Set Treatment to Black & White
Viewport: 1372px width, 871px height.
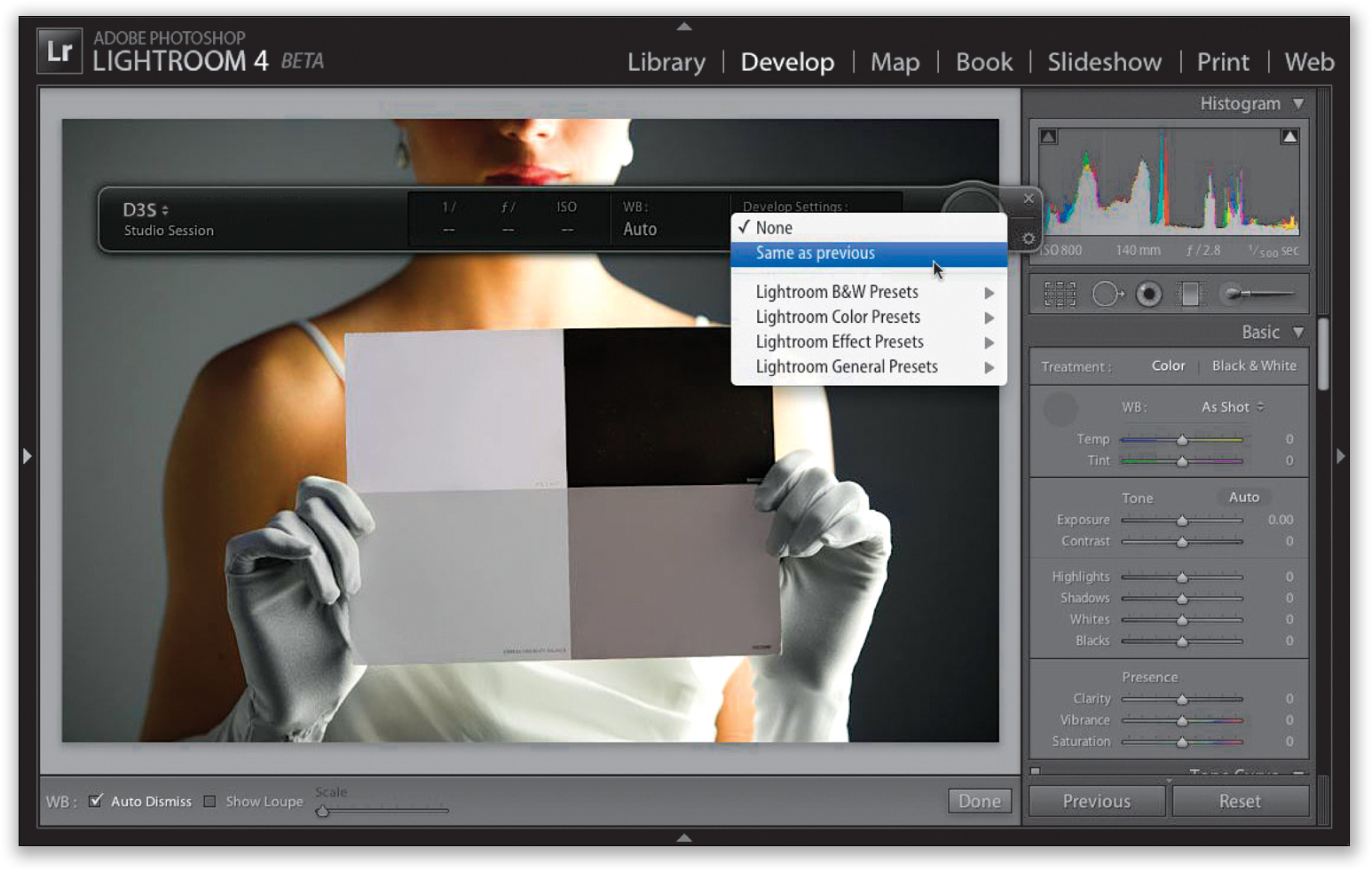point(1254,365)
